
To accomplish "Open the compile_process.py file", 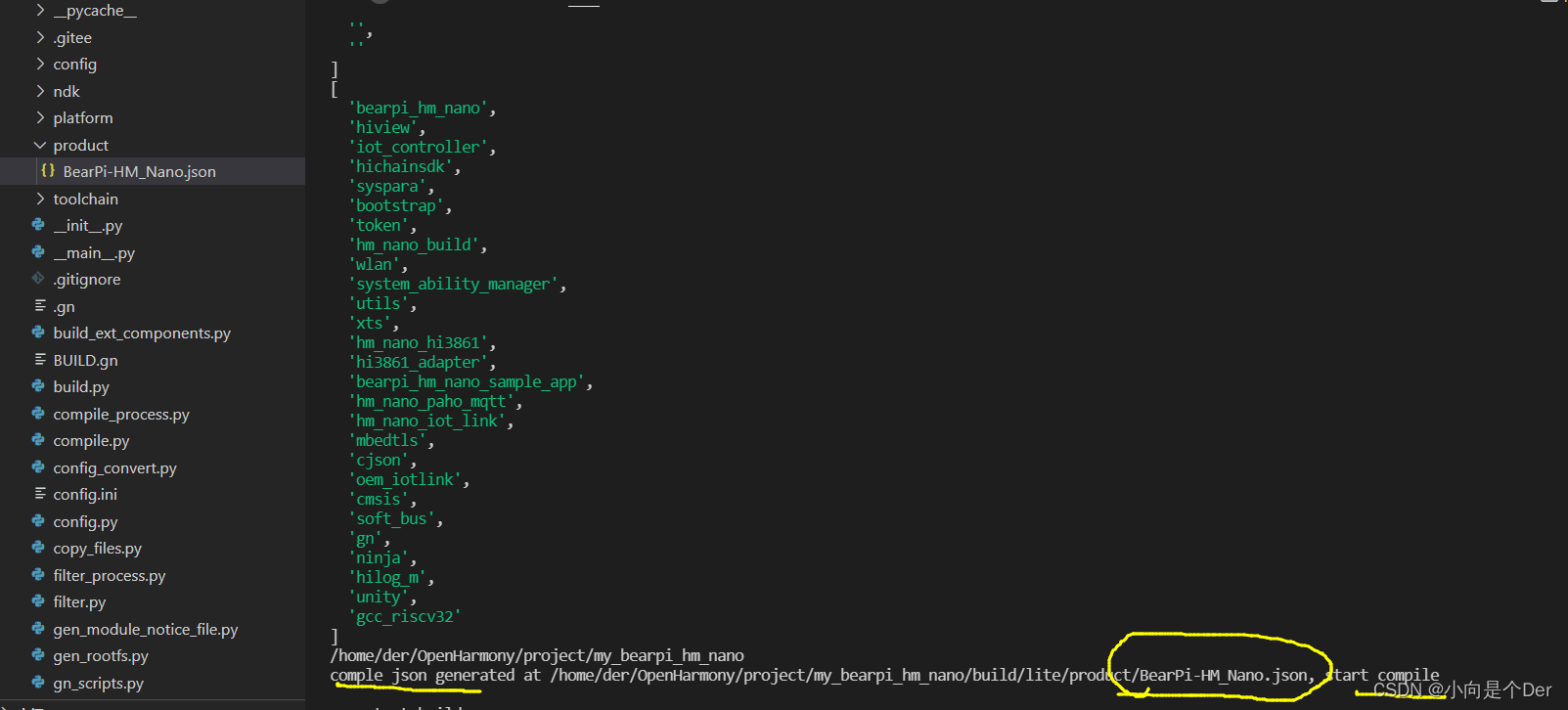I will (x=121, y=415).
